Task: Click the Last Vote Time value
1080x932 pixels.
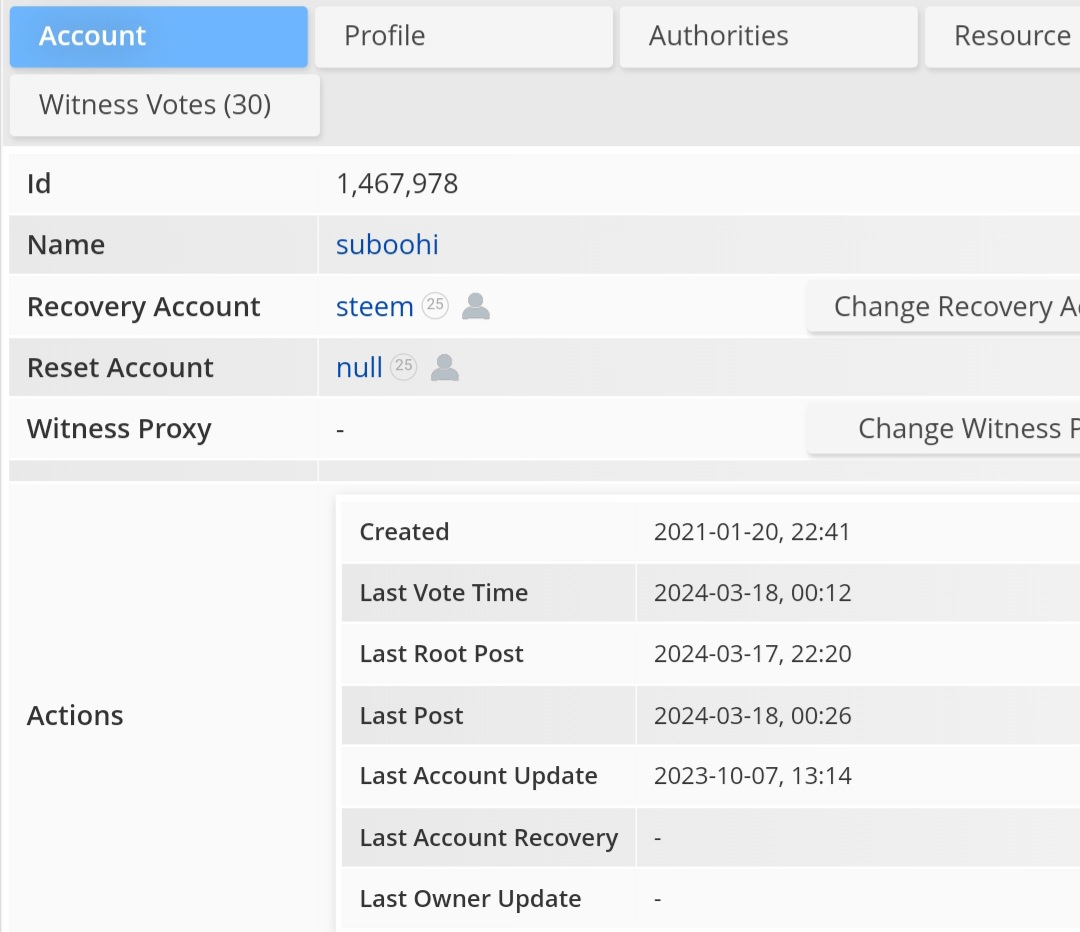Action: 752,592
